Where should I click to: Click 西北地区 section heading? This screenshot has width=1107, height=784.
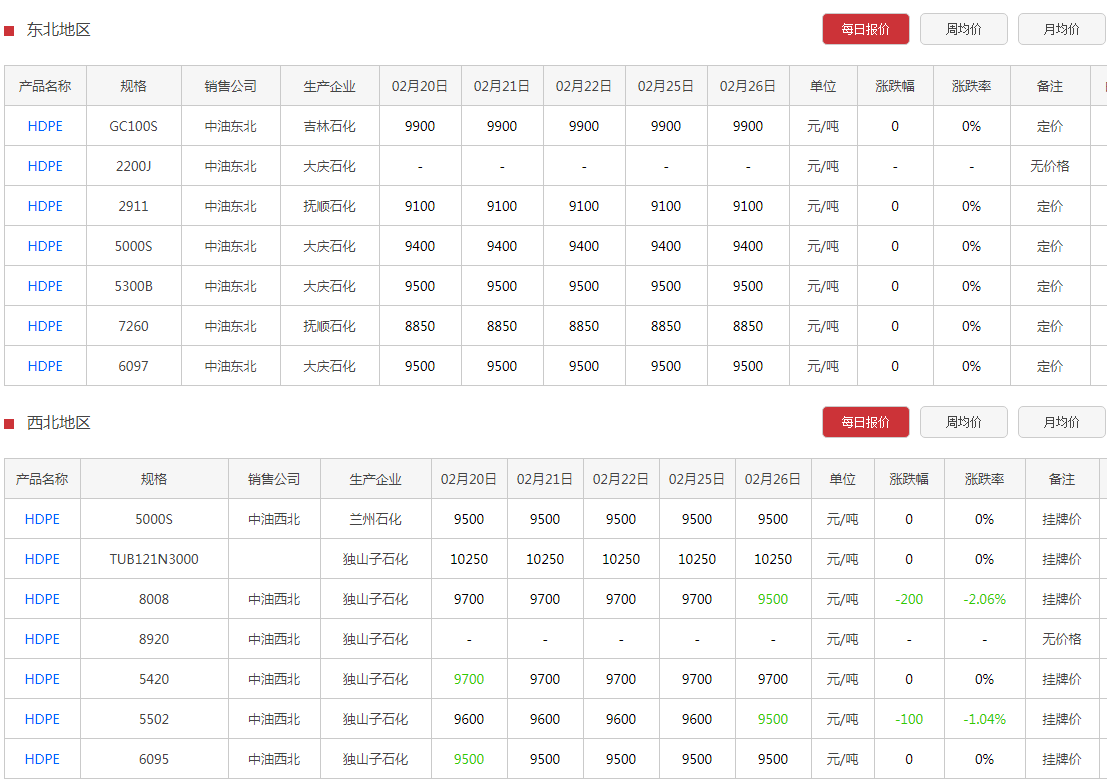click(x=59, y=422)
